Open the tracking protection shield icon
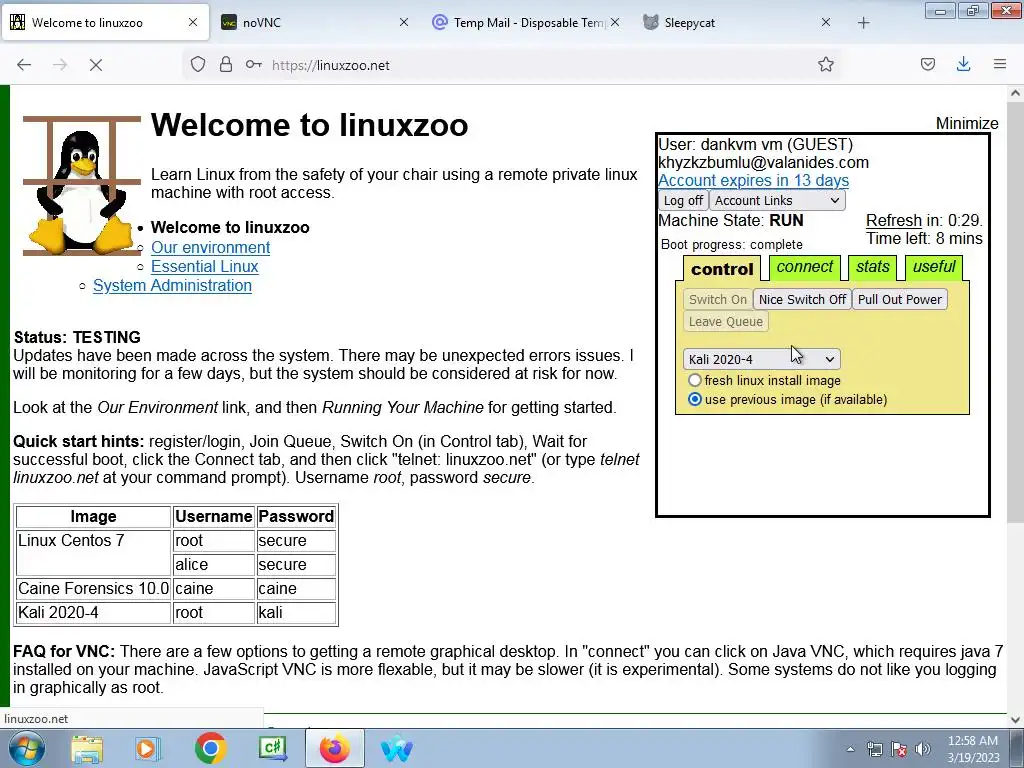The width and height of the screenshot is (1024, 768). 198,65
